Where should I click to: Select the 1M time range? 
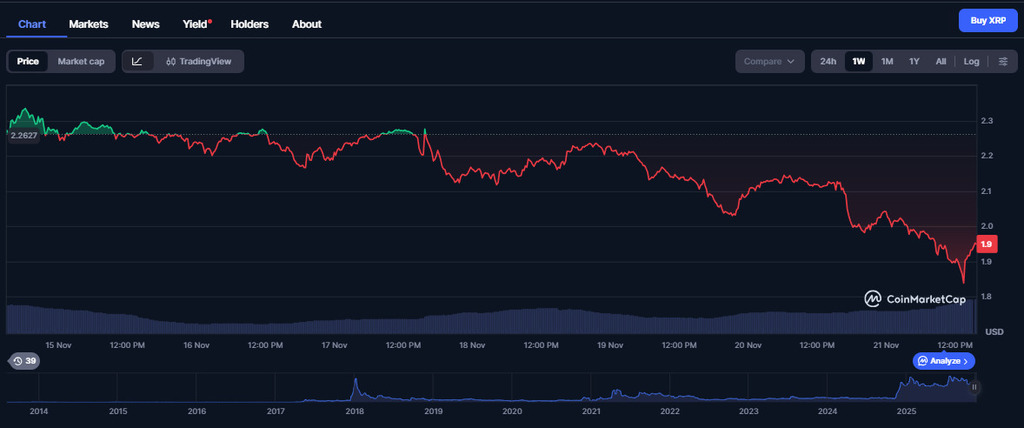pos(886,61)
